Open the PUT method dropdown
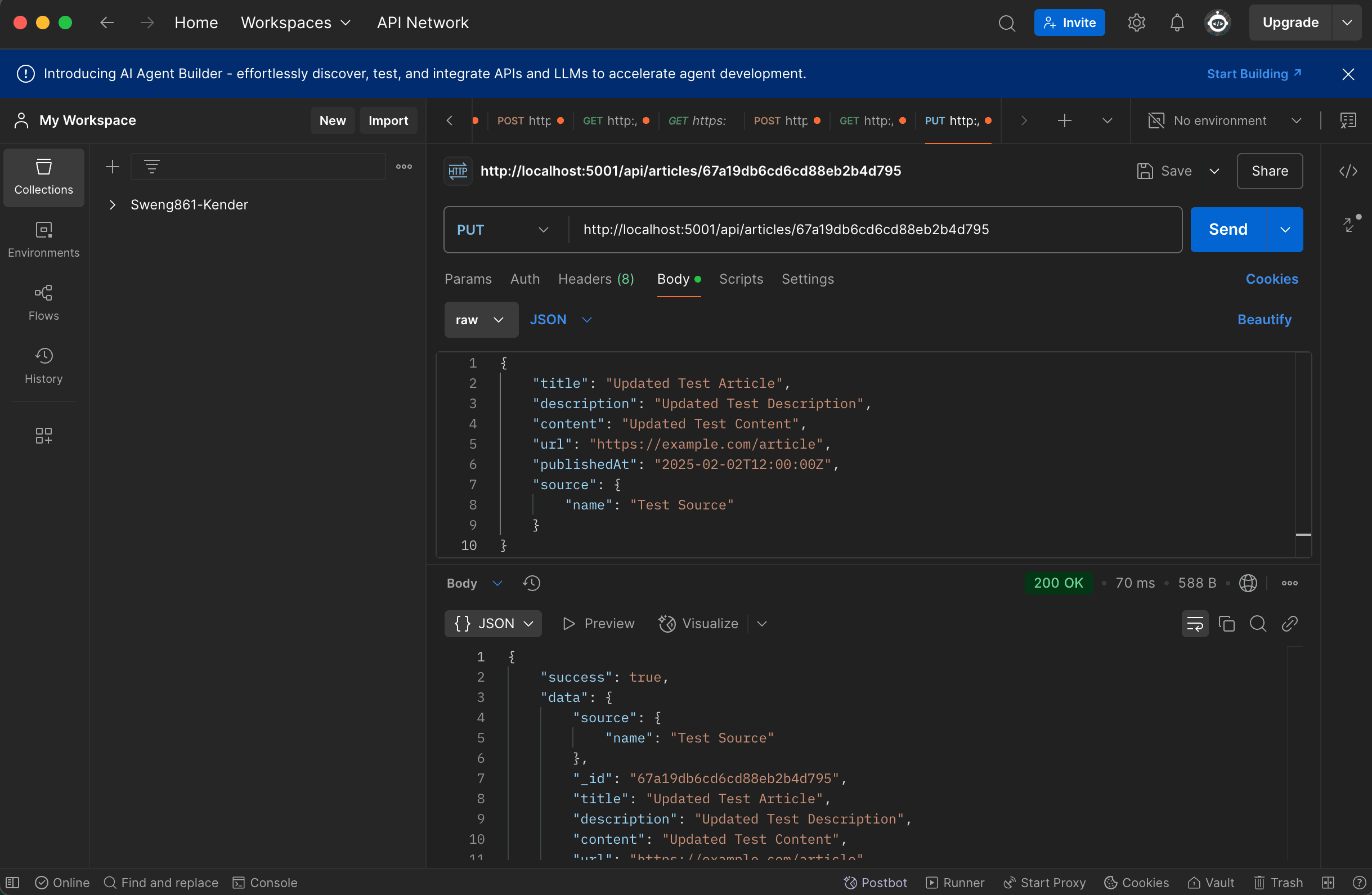 [503, 230]
